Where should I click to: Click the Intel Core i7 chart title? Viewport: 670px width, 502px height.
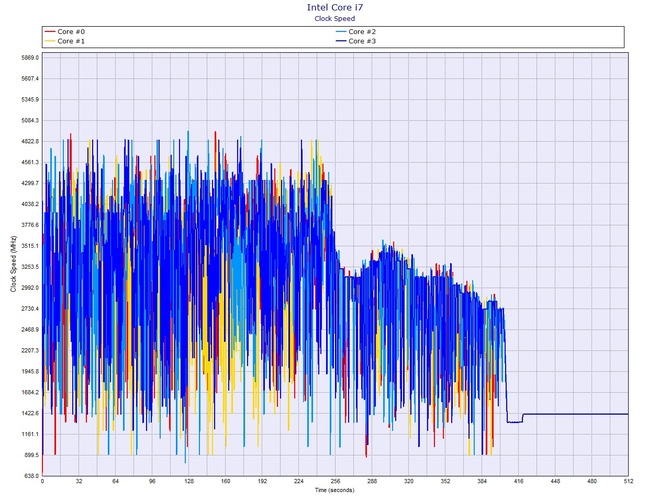pos(335,7)
